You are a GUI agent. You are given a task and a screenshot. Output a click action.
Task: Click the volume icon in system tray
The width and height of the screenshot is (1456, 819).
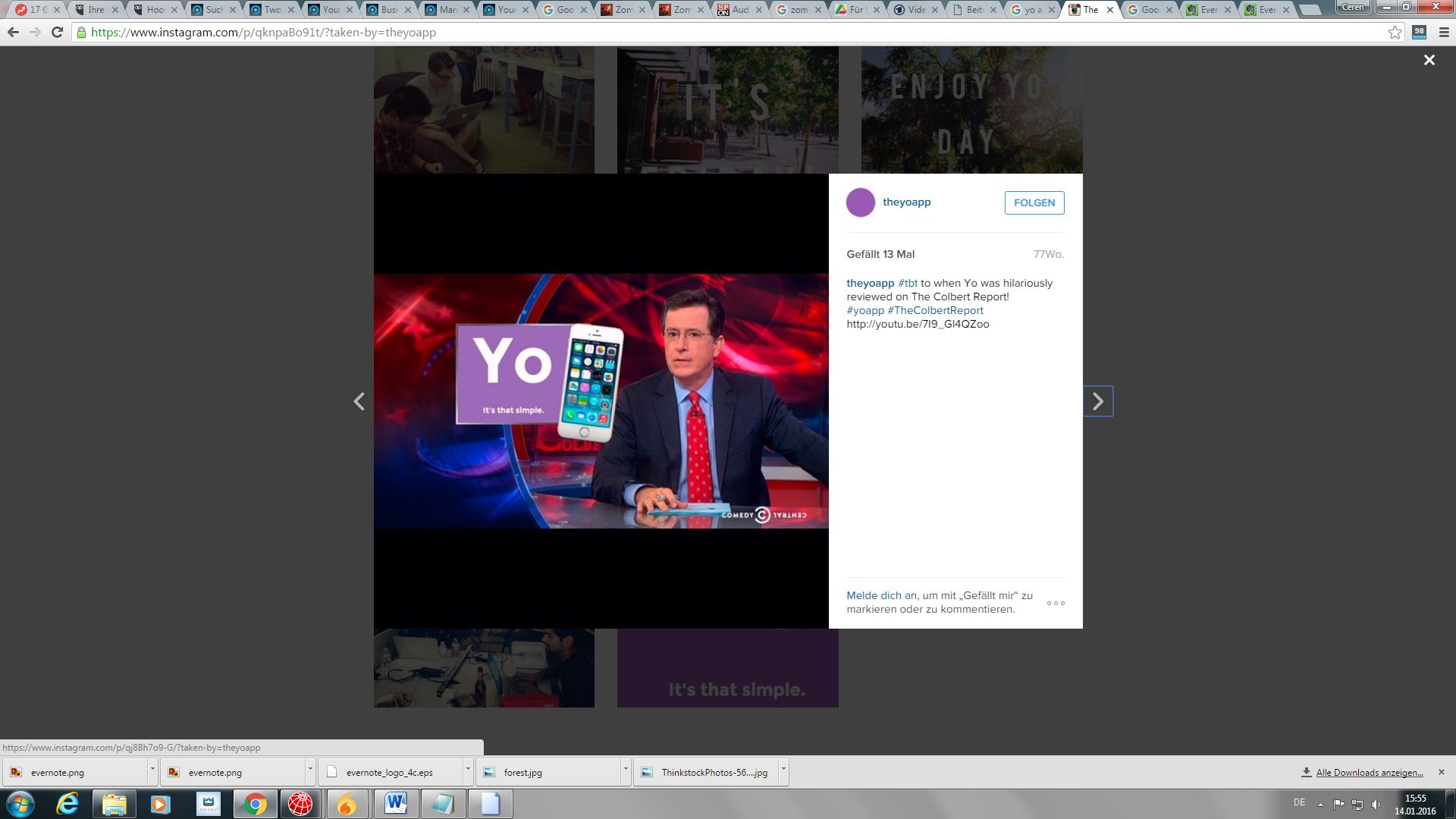point(1376,804)
